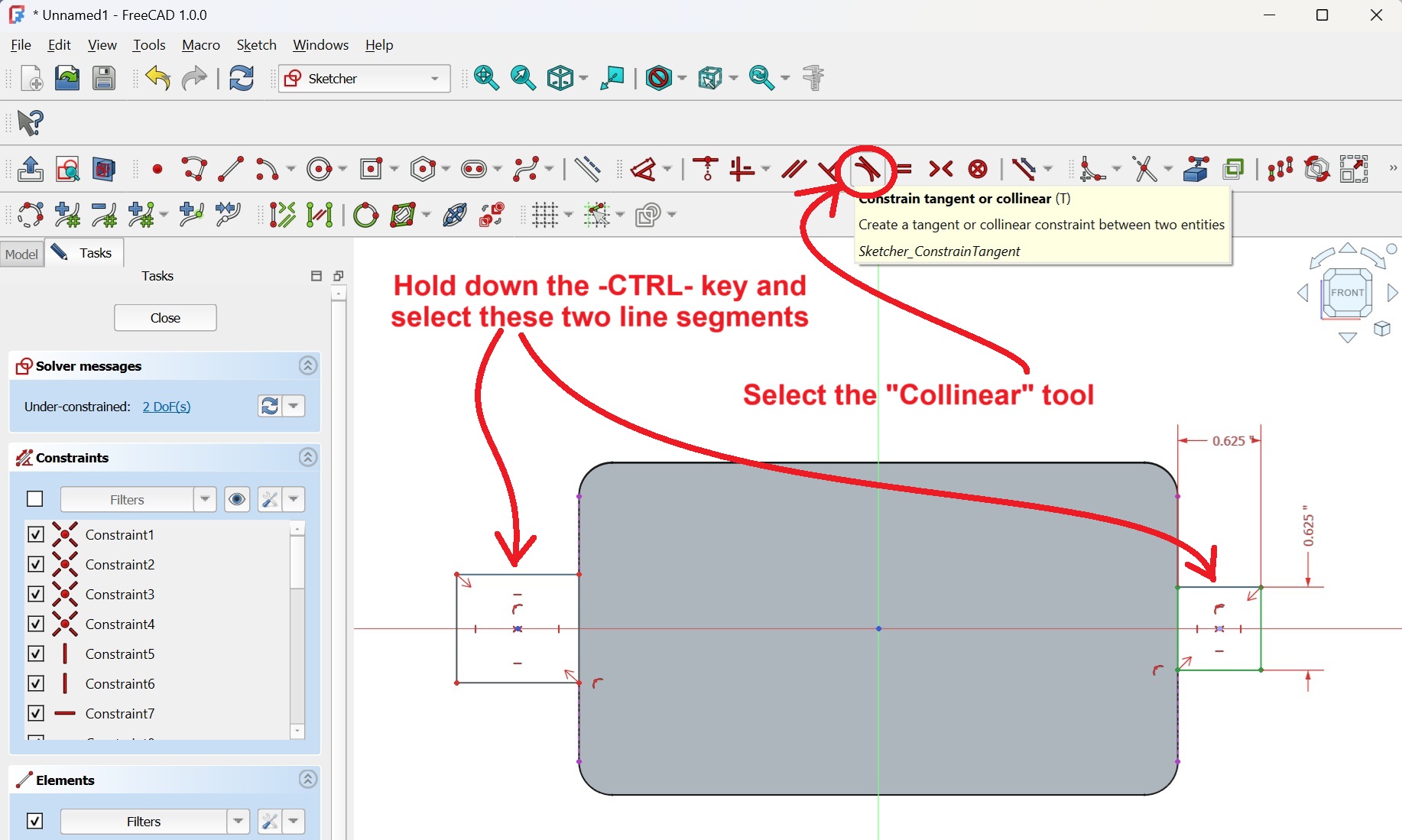Toggle constraints visibility eye button

pyautogui.click(x=237, y=499)
